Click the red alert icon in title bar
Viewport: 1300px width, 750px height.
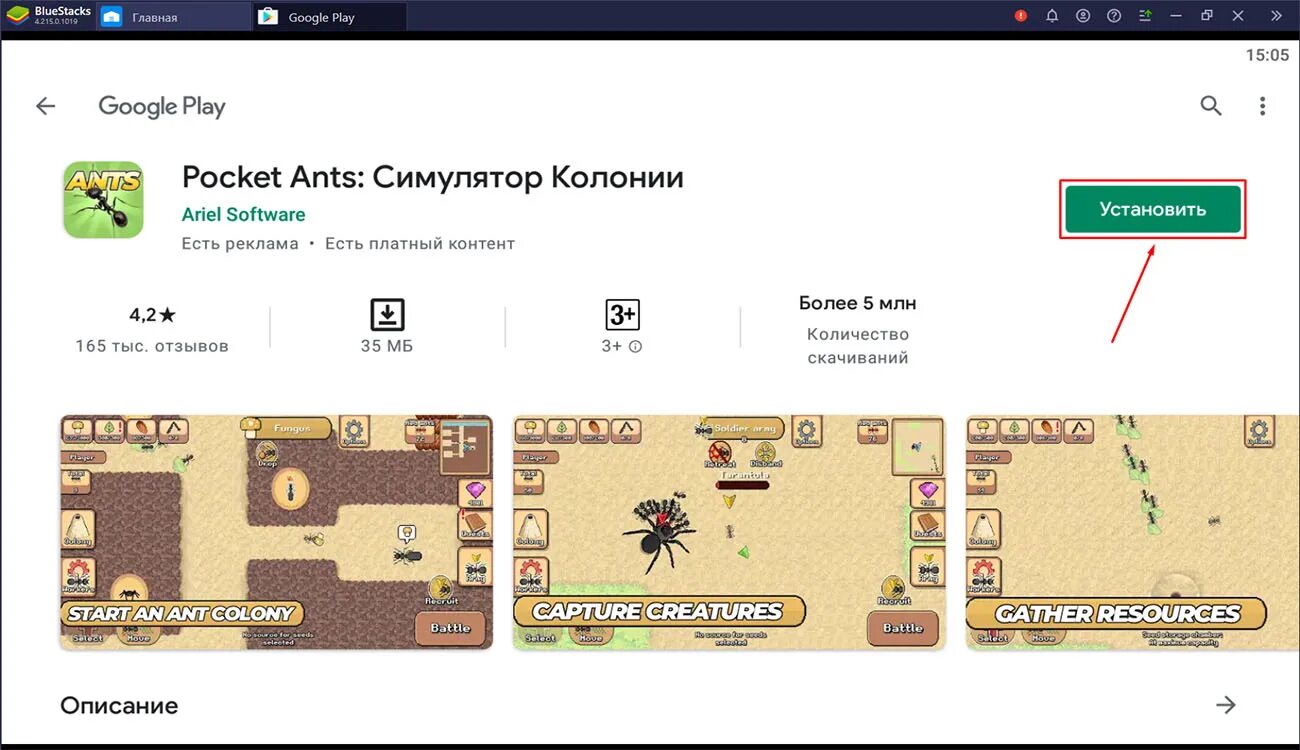pos(1021,16)
